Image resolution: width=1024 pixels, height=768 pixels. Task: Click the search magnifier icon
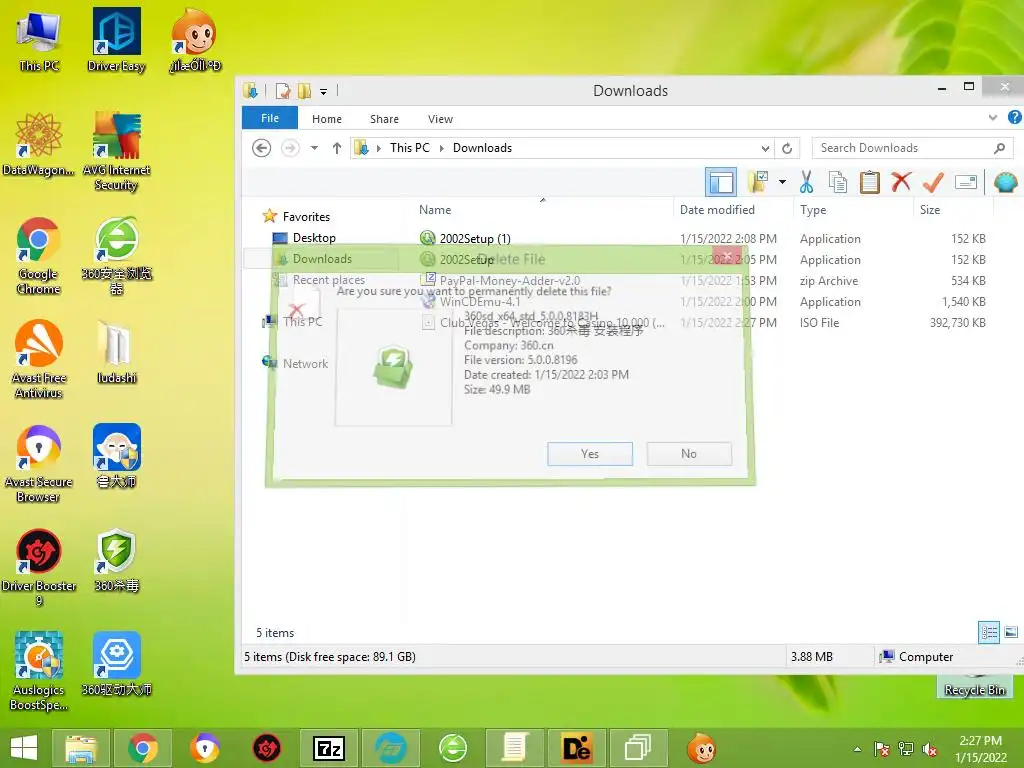coord(999,148)
